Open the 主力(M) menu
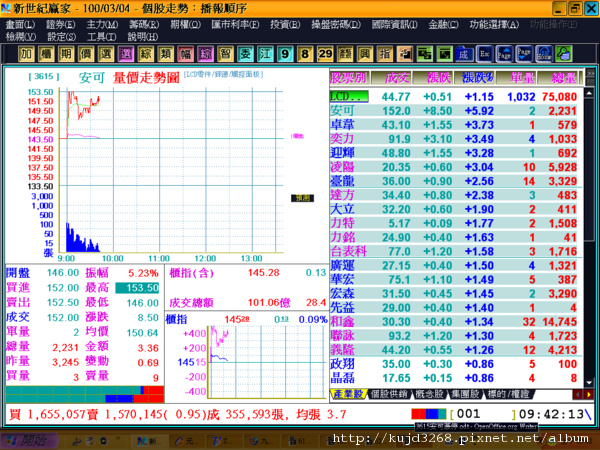 click(x=102, y=24)
